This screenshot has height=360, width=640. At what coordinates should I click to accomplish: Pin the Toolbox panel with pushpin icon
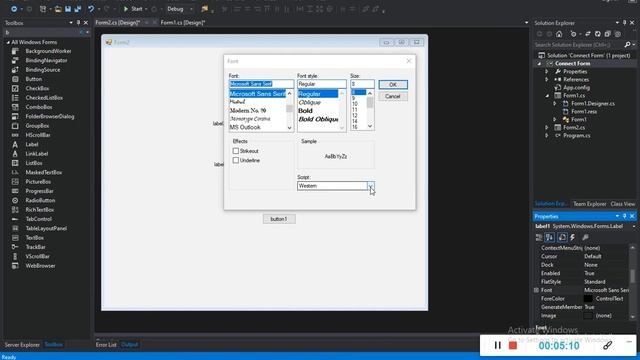tap(78, 23)
